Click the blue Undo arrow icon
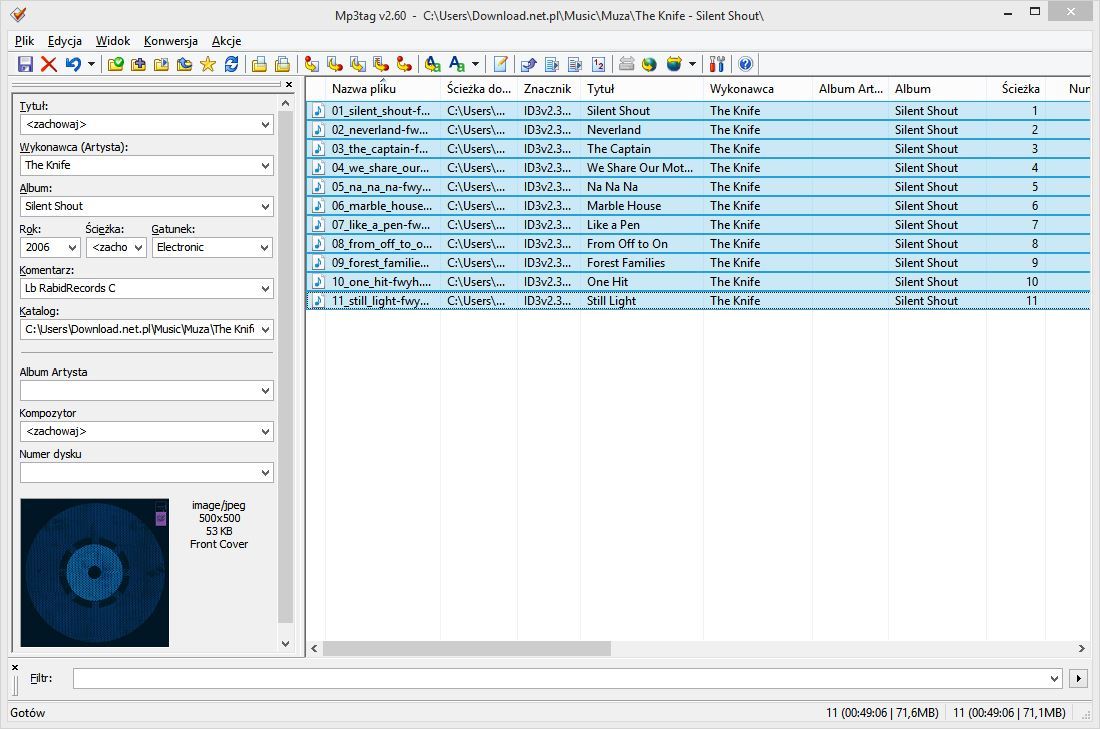Image resolution: width=1100 pixels, height=729 pixels. point(73,65)
